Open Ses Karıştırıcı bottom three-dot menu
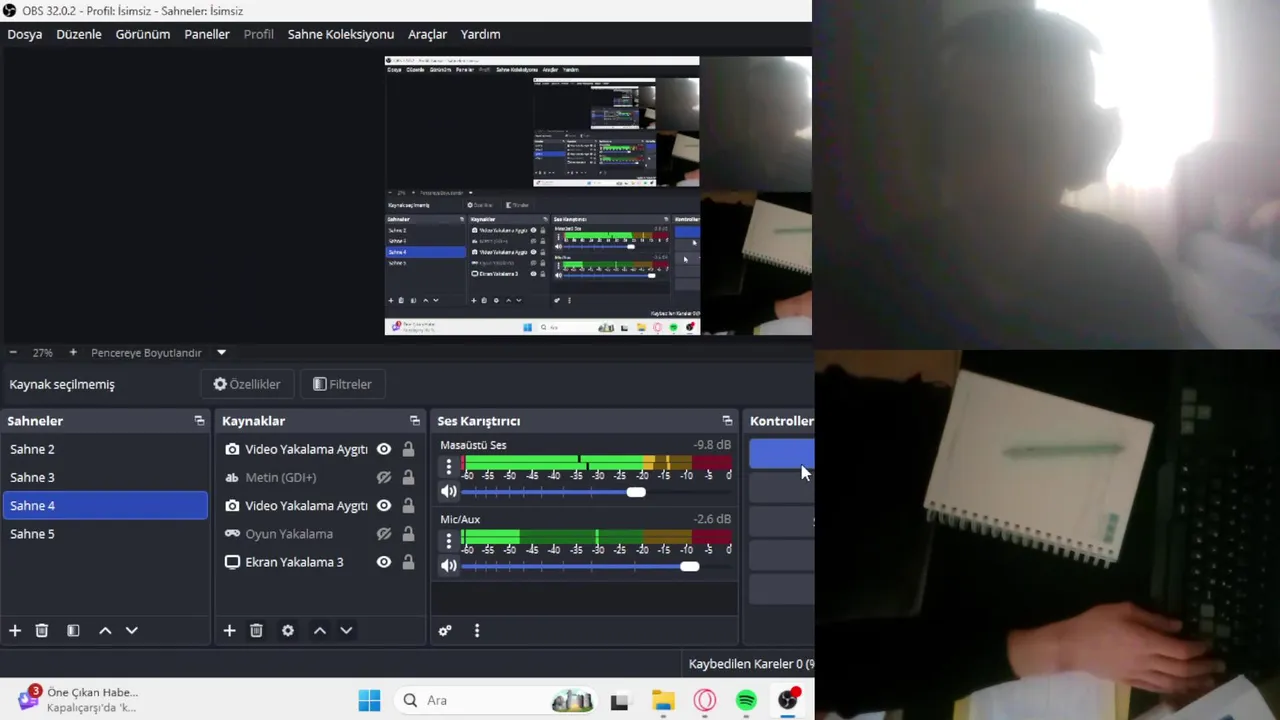1280x720 pixels. click(x=477, y=631)
